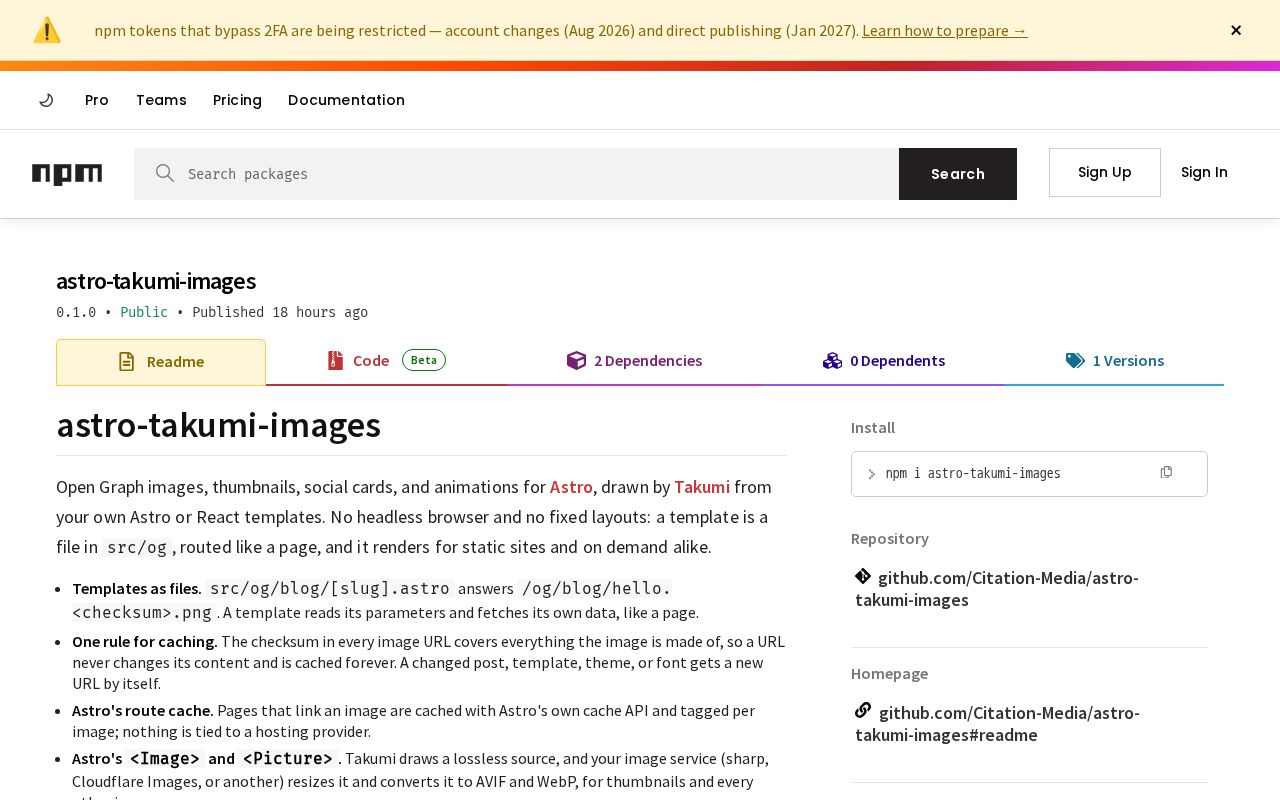Screen dimensions: 1280x800
Task: Click the Search button
Action: (958, 174)
